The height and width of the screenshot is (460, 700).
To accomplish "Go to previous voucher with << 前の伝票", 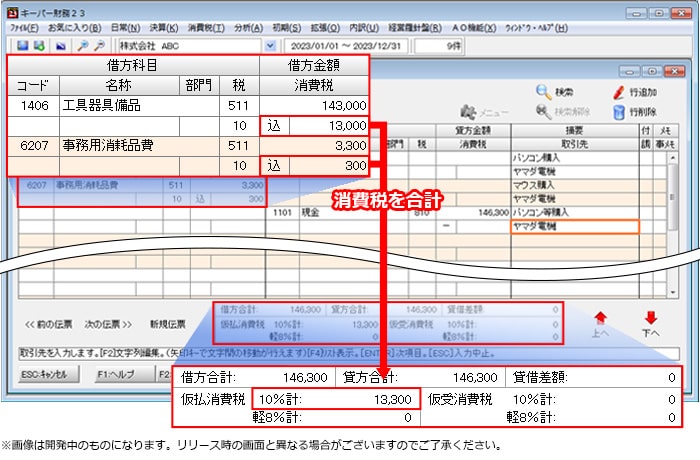I will [48, 324].
